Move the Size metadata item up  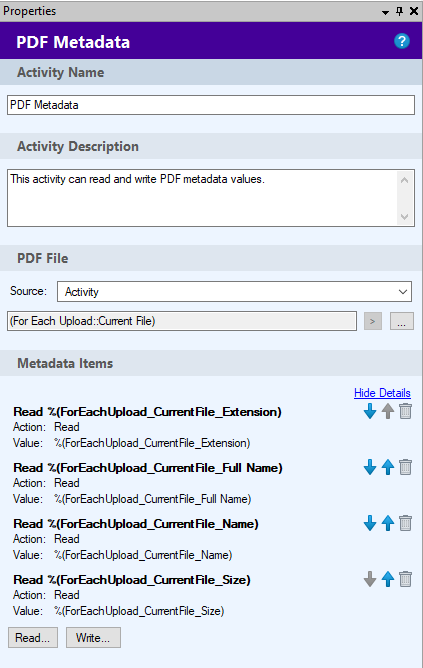point(388,579)
